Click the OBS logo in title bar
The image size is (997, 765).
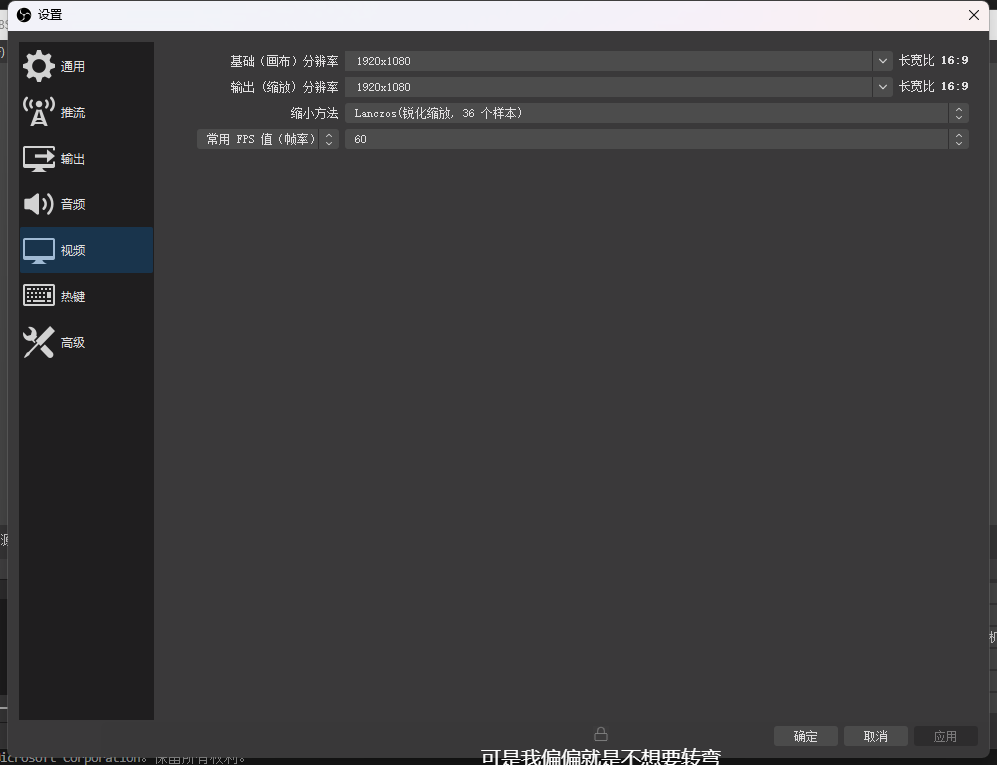tap(24, 15)
